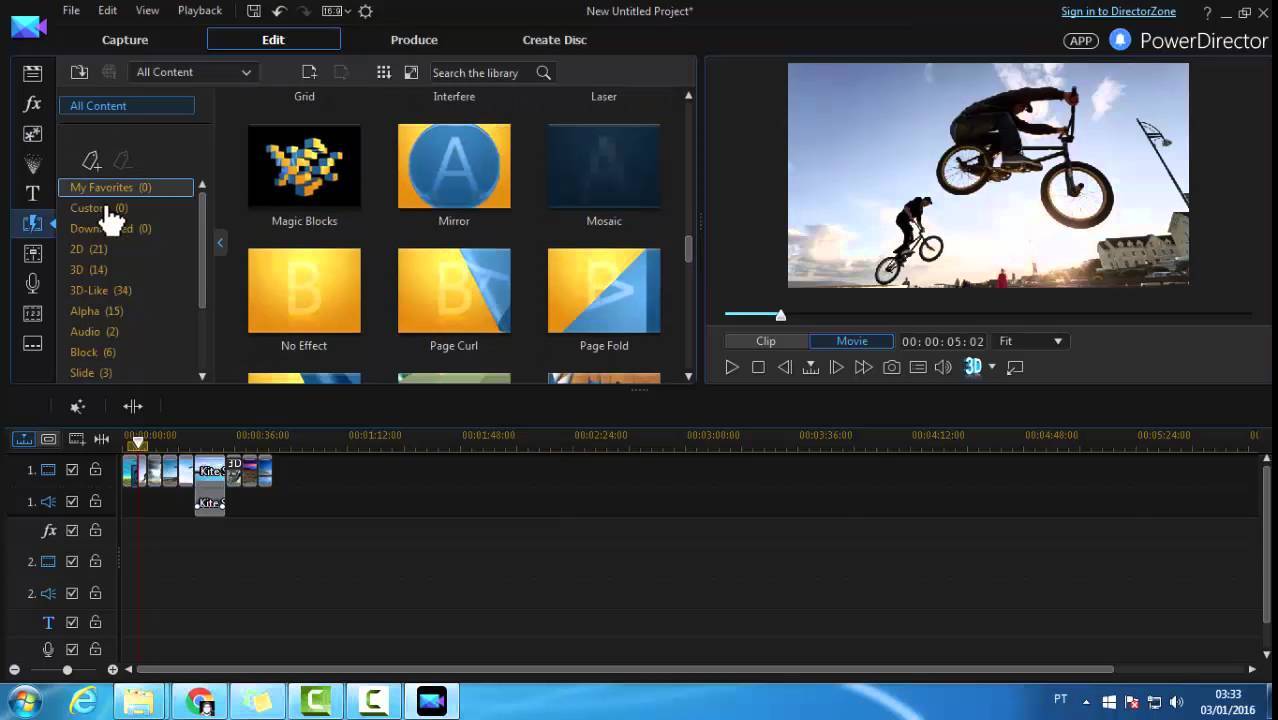Open the Effect Room fx icon

click(32, 104)
